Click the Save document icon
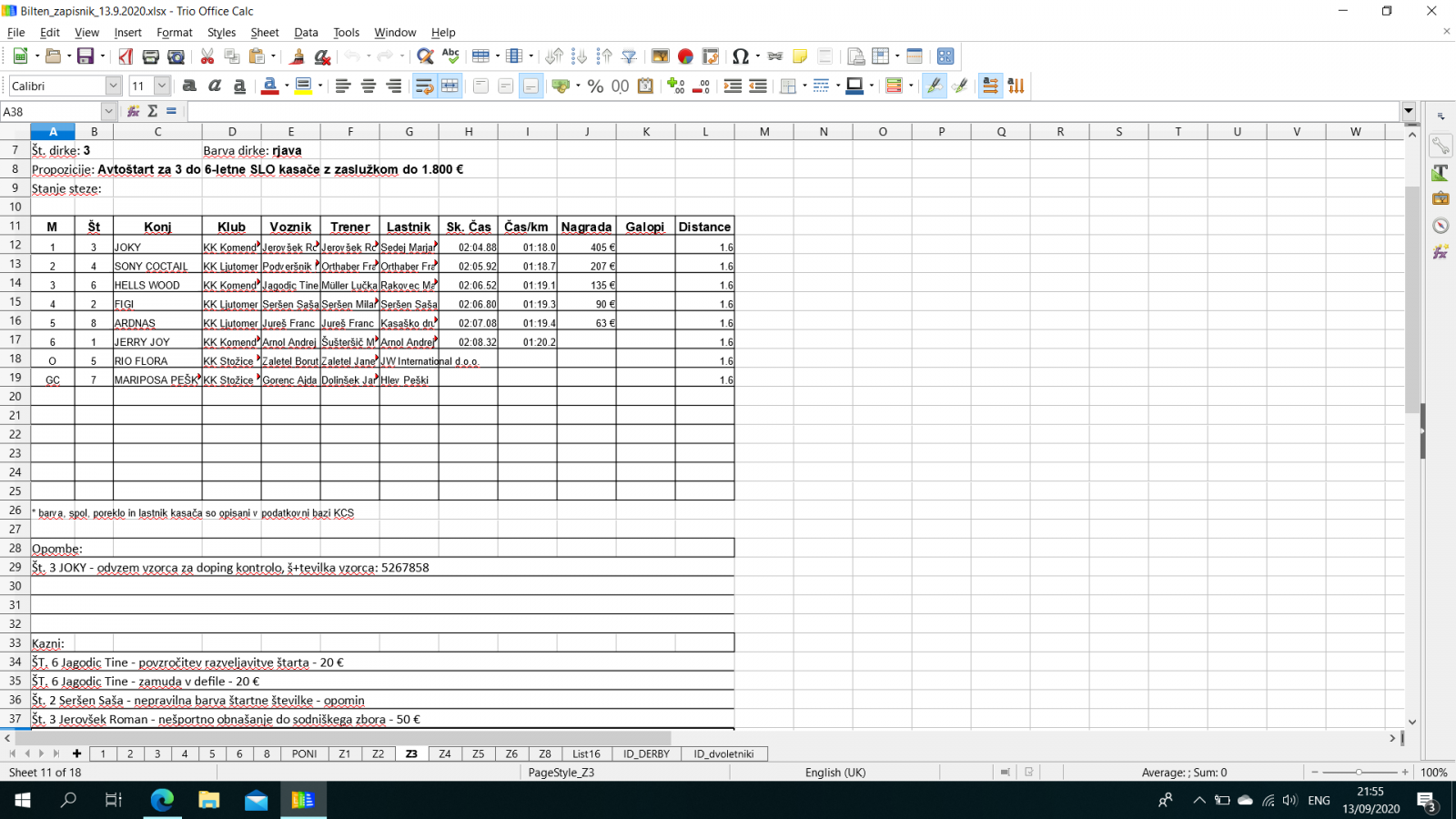 coord(85,56)
